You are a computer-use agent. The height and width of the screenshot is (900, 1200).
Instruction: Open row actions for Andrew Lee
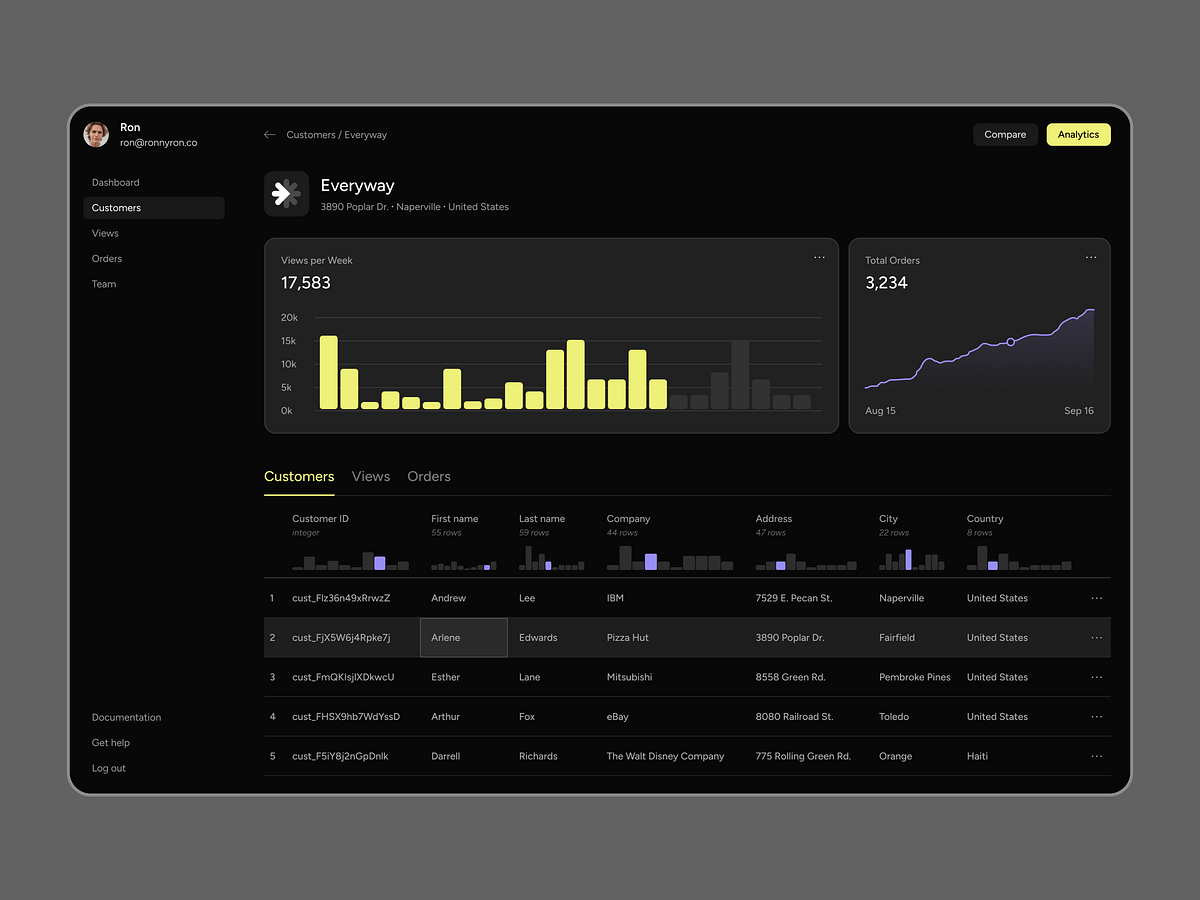pos(1096,598)
